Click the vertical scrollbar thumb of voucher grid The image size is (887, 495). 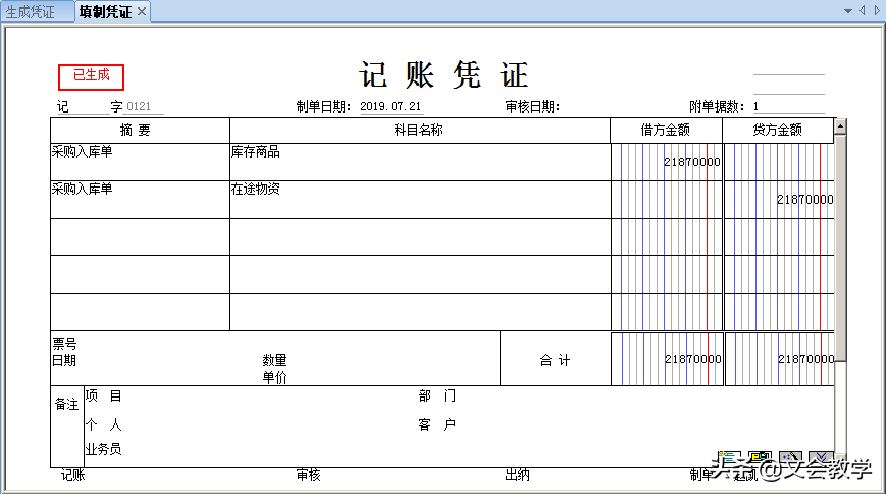pyautogui.click(x=840, y=247)
